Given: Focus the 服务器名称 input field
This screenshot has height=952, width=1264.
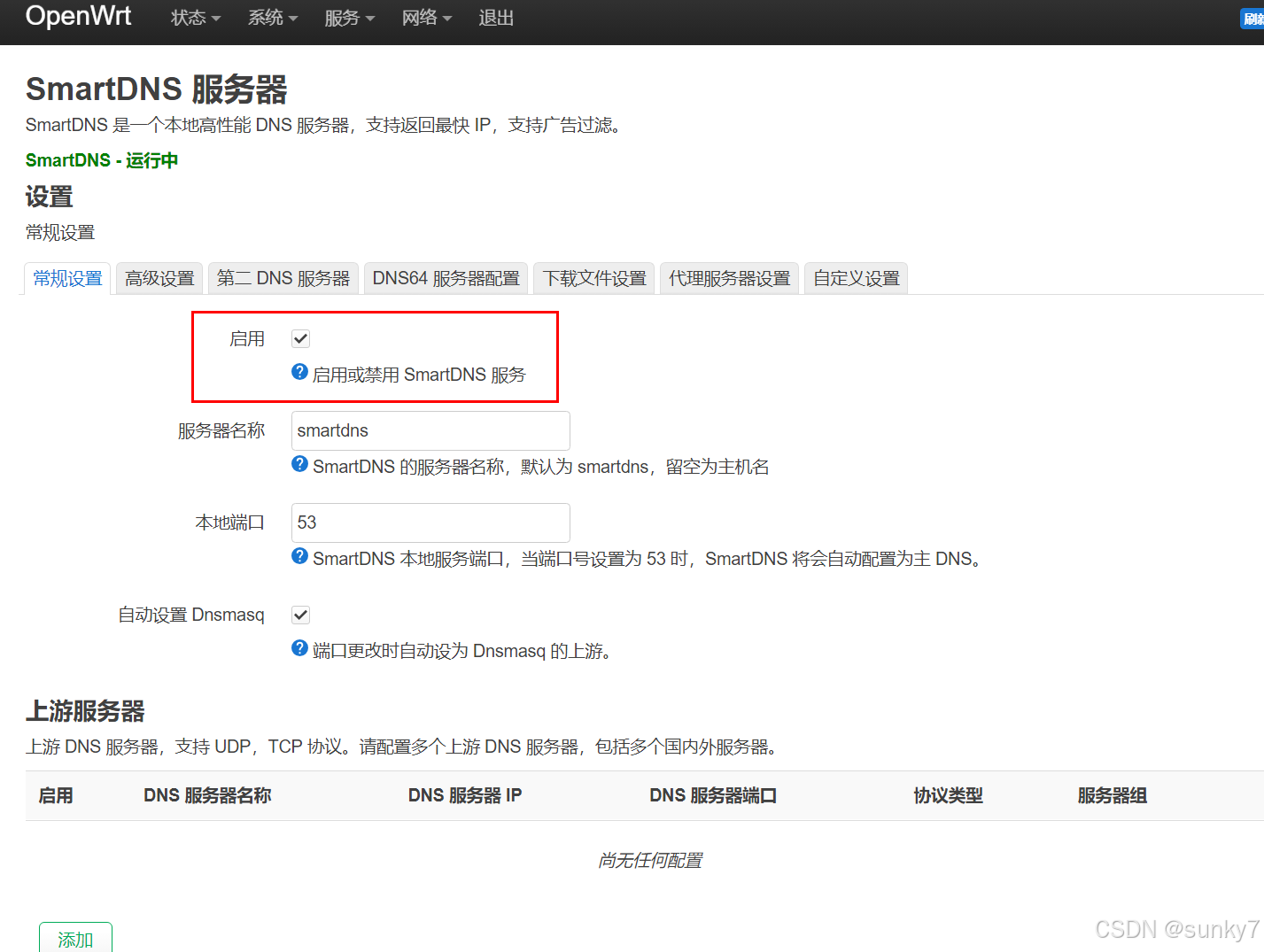Looking at the screenshot, I should (430, 430).
